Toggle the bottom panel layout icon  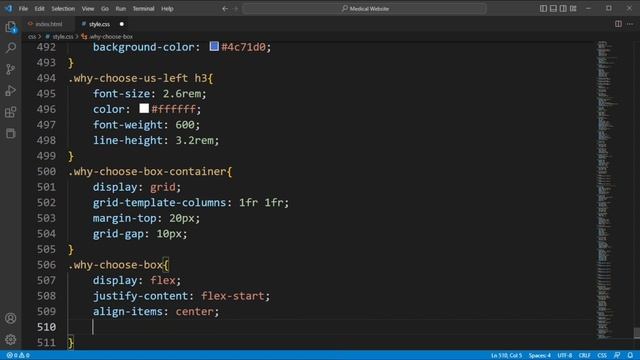tap(553, 9)
